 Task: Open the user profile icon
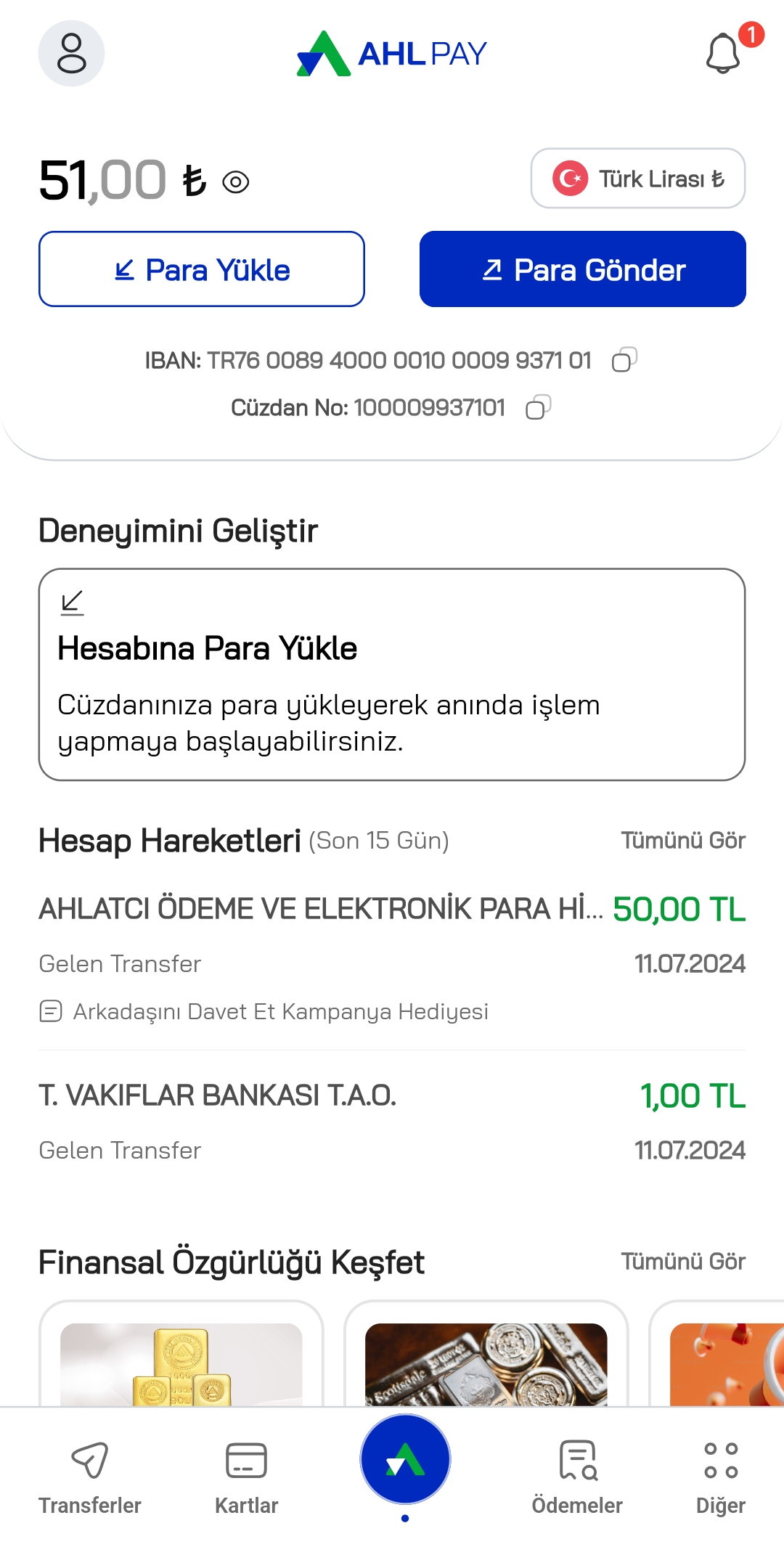coord(71,54)
